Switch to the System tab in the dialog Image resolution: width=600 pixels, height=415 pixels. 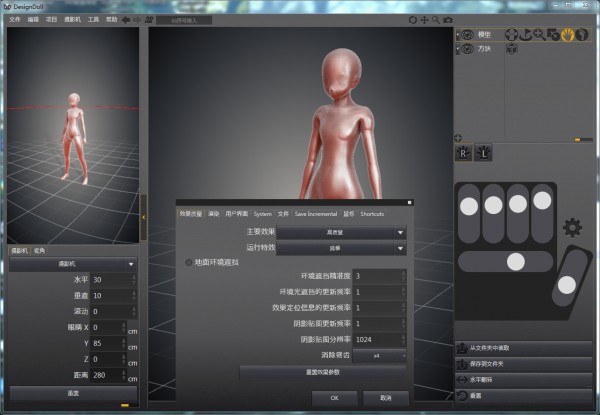(x=262, y=214)
